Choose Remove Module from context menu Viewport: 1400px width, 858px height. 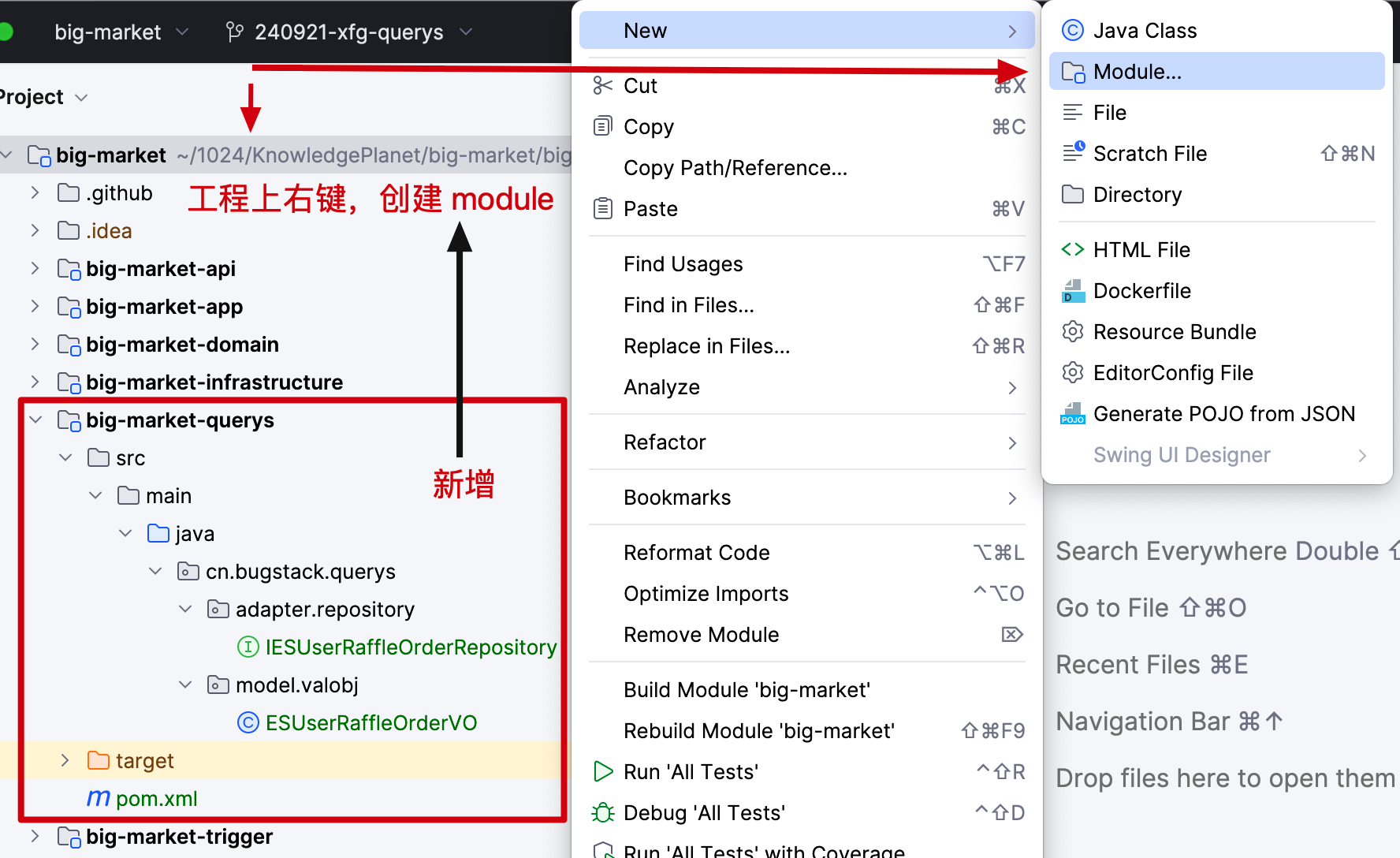701,635
